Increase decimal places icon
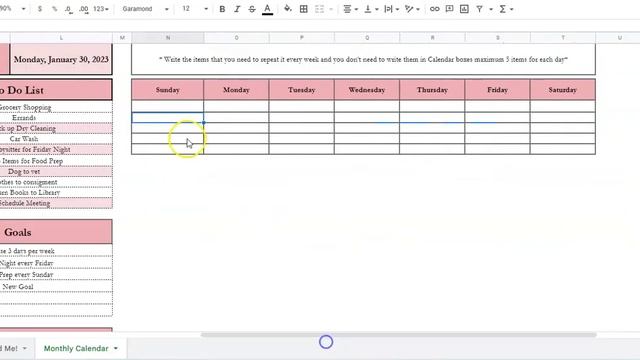 [x=84, y=9]
